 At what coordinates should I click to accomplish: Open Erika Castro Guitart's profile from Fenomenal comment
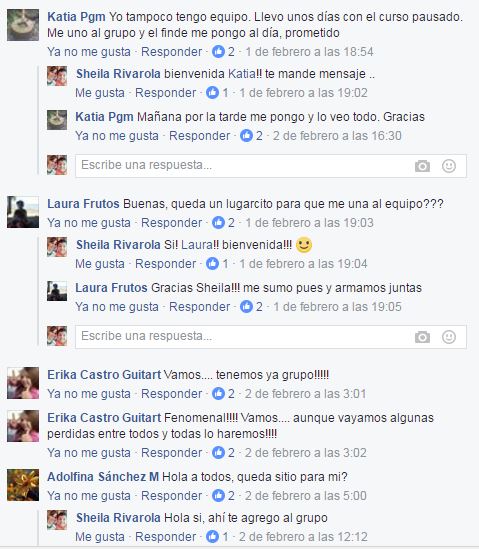tap(104, 418)
